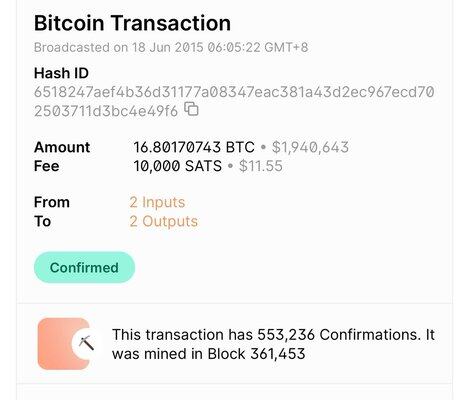The height and width of the screenshot is (400, 468).
Task: Click the Bitcoin Transaction heading
Action: click(x=132, y=23)
